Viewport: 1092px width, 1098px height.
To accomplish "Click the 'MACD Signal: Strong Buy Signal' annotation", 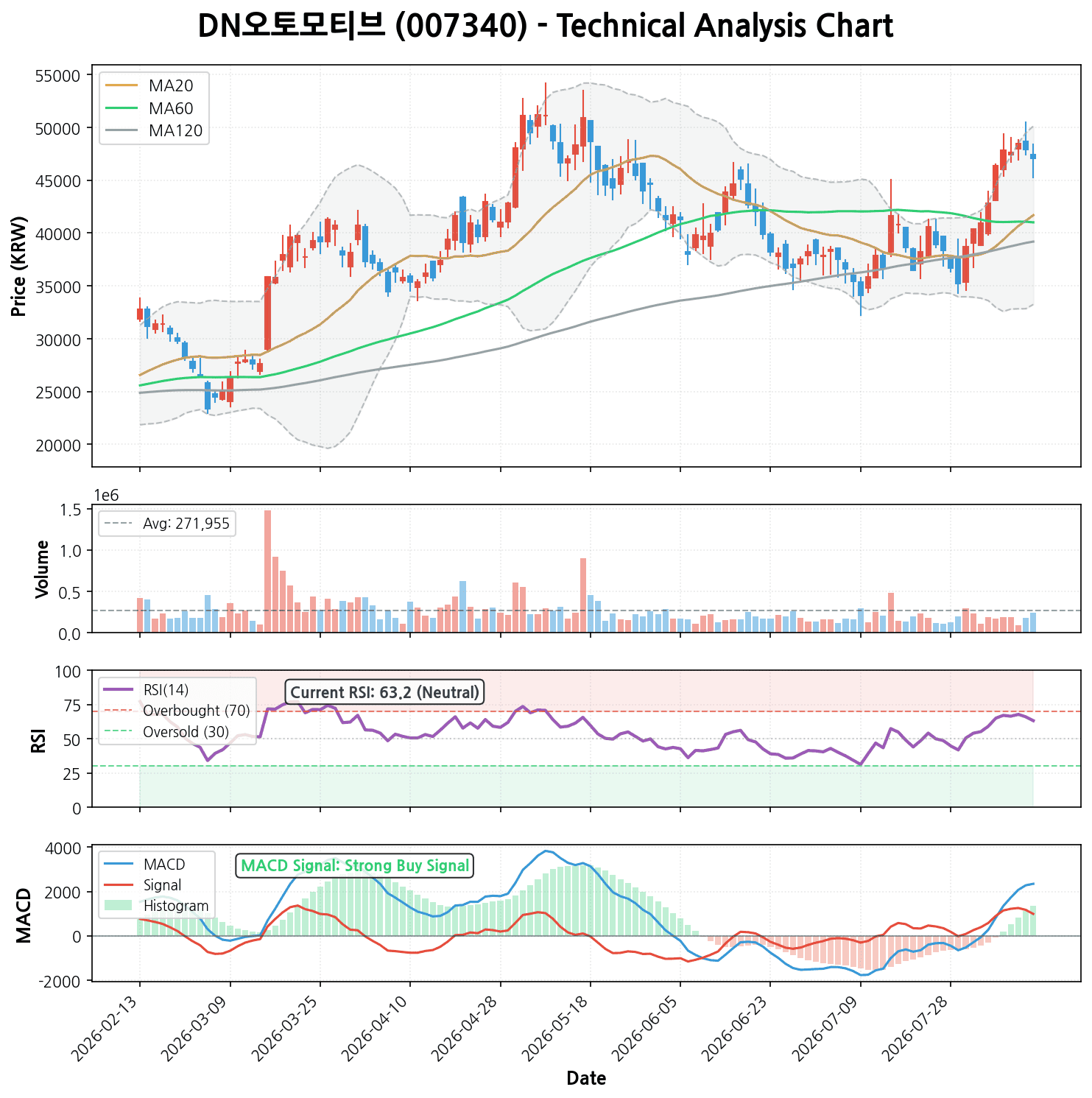I will [355, 866].
